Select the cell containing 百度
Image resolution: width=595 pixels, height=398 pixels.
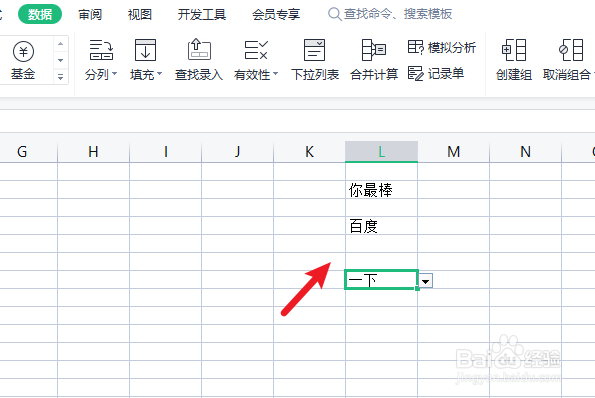tap(381, 225)
